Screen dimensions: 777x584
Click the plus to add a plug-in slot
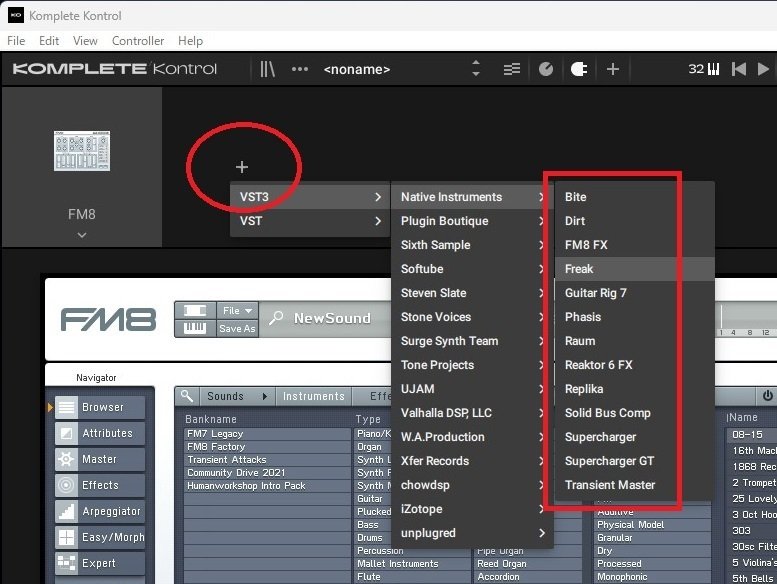pos(242,167)
